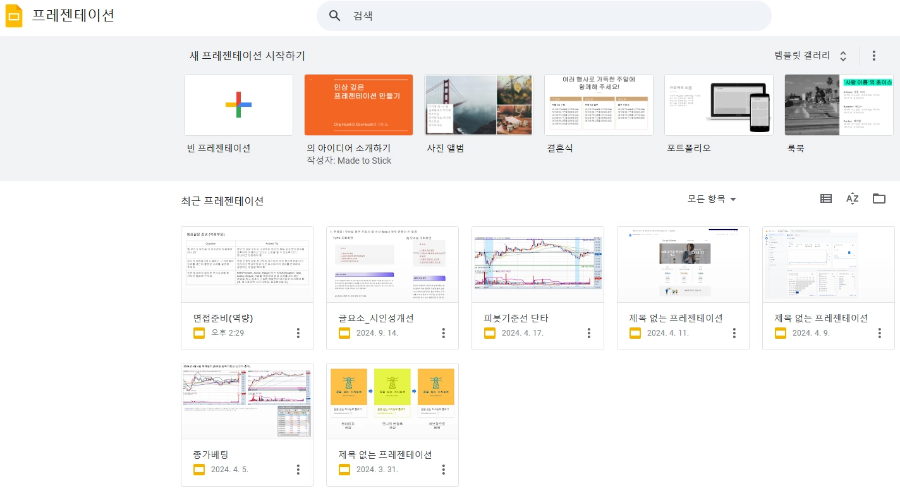Click the 결혼식 label

pos(560,148)
